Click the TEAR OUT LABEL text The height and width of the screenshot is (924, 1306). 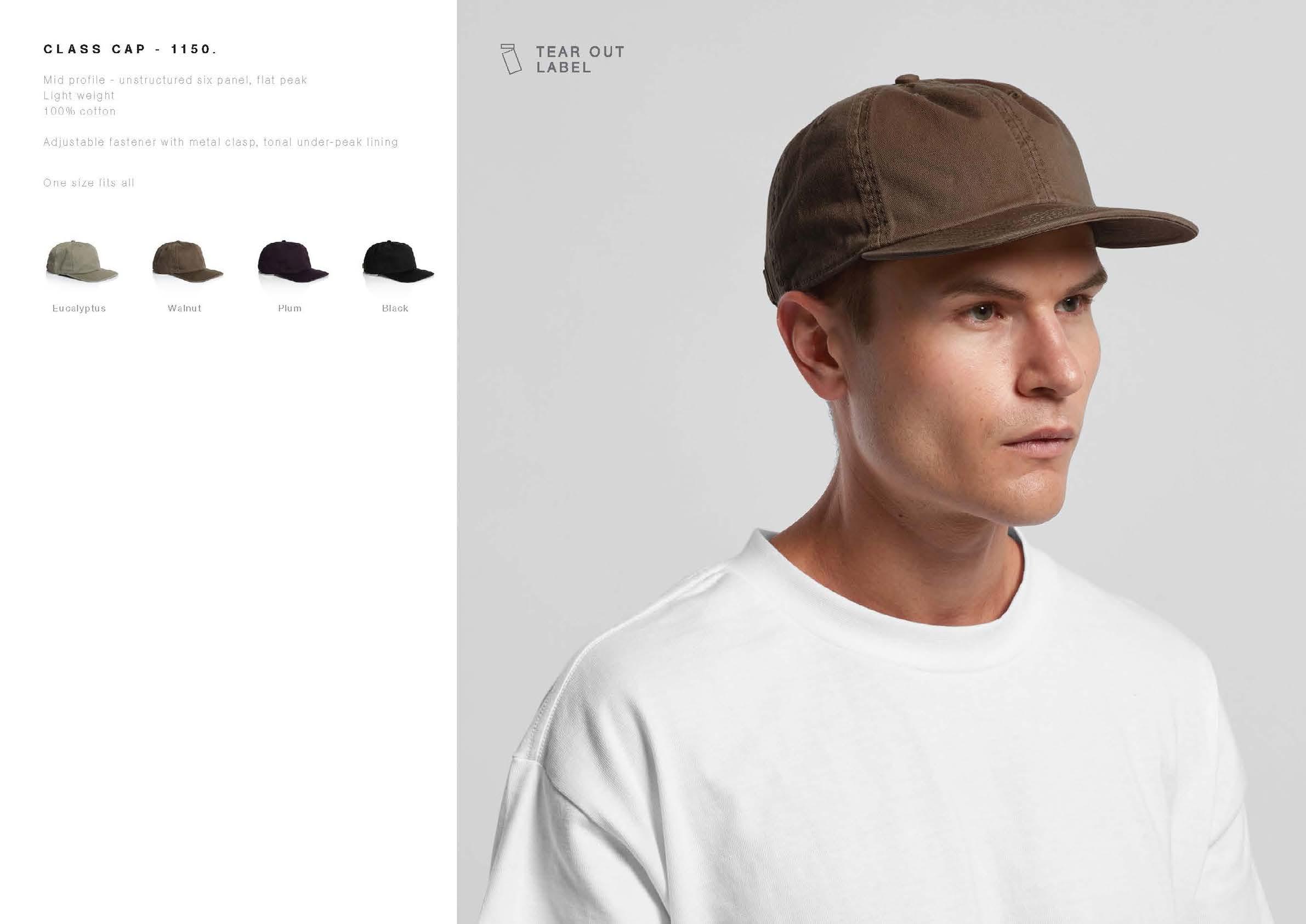[580, 59]
